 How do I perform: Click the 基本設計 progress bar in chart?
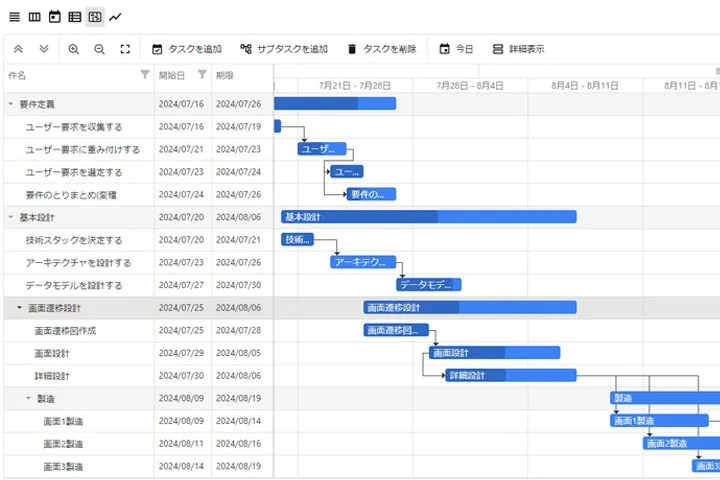tap(429, 217)
